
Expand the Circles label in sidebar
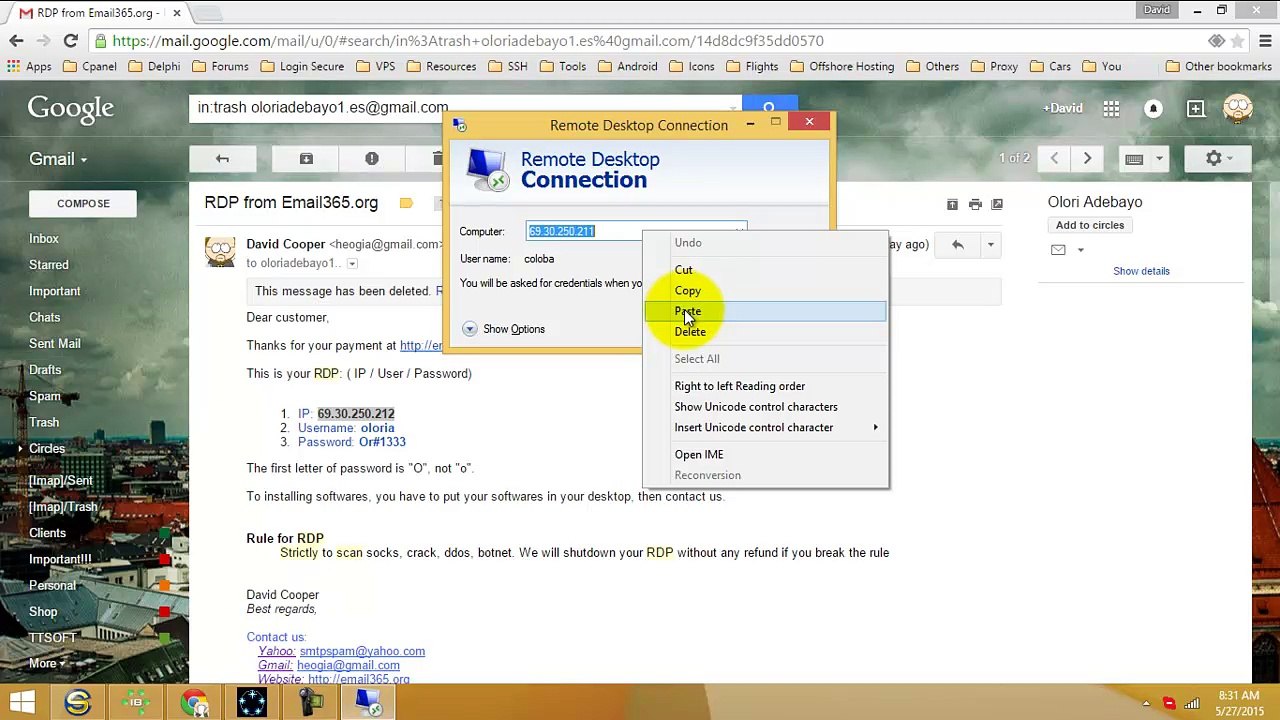(x=20, y=449)
